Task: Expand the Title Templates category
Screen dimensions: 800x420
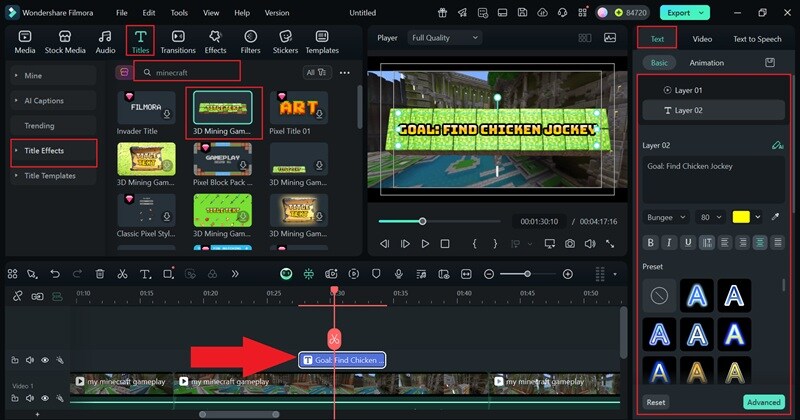Action: (53, 176)
